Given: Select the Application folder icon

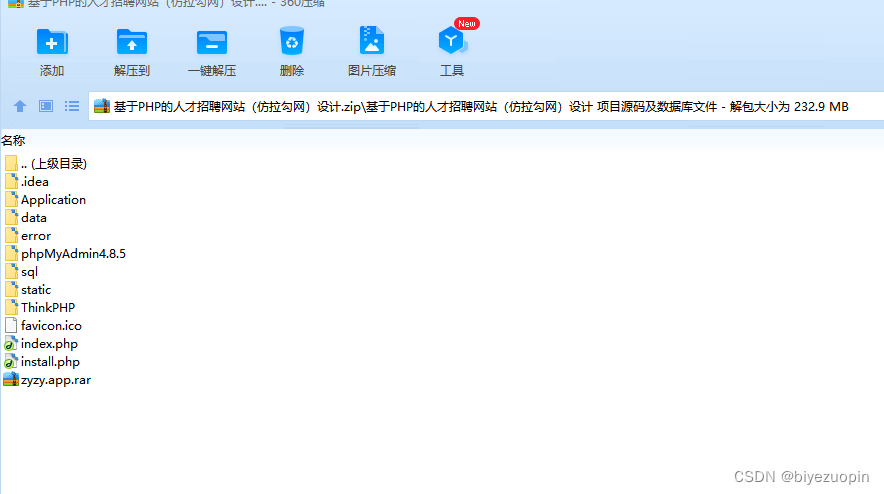Looking at the screenshot, I should (11, 199).
